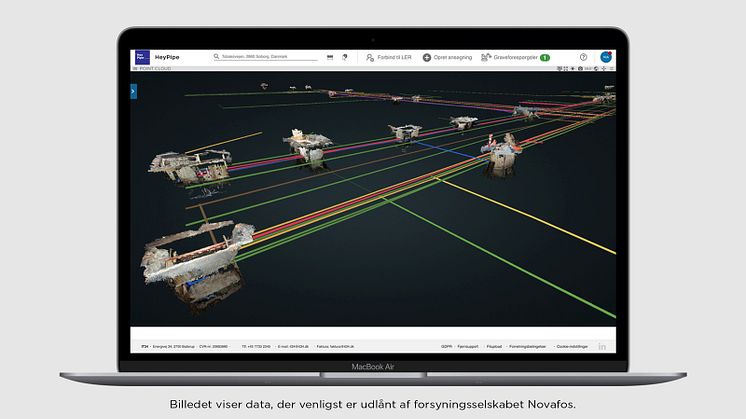Click the layers icon beside search bar
Viewport: 746px width, 419px height.
[331, 57]
